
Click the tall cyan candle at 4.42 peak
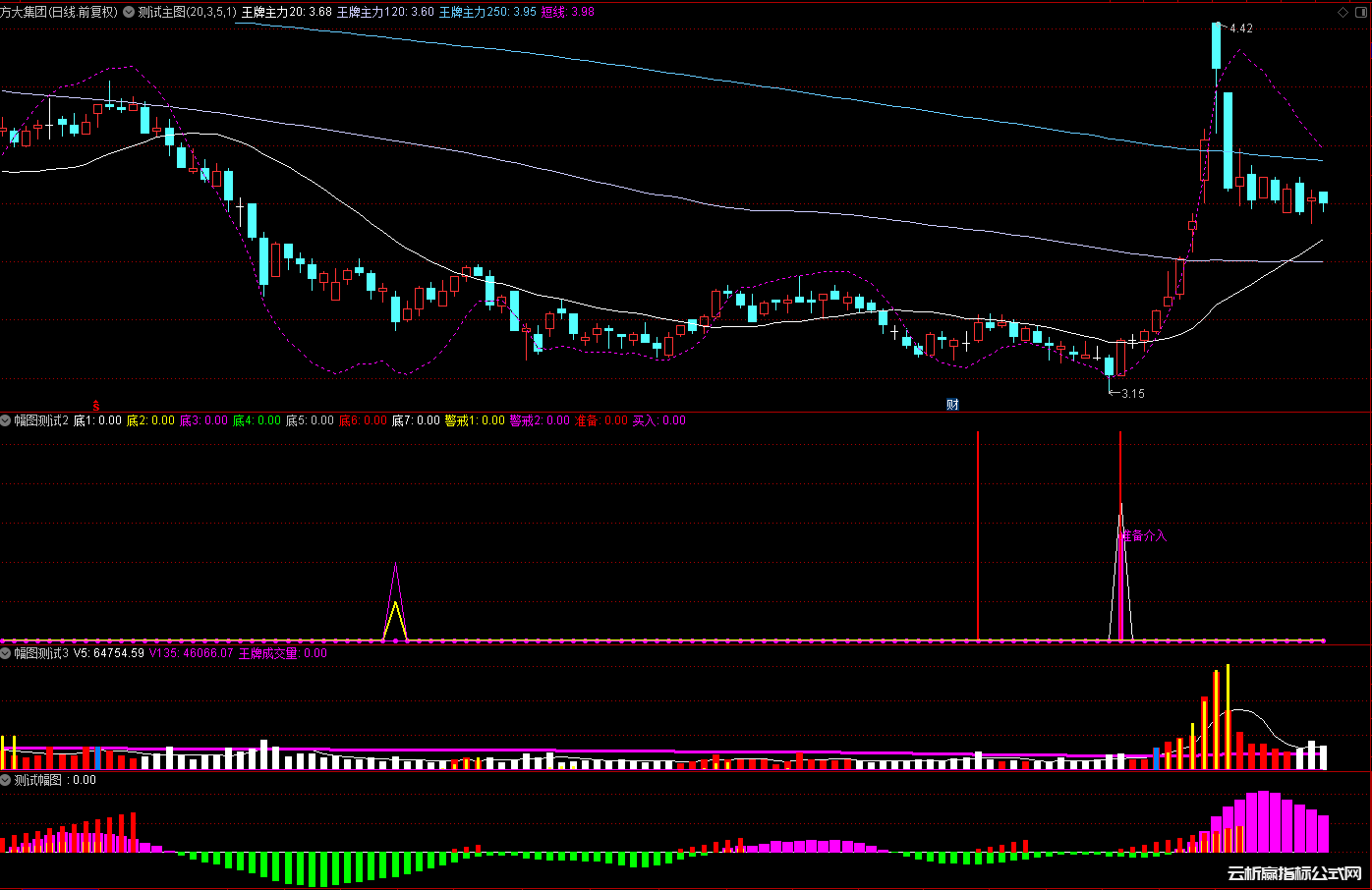1216,45
